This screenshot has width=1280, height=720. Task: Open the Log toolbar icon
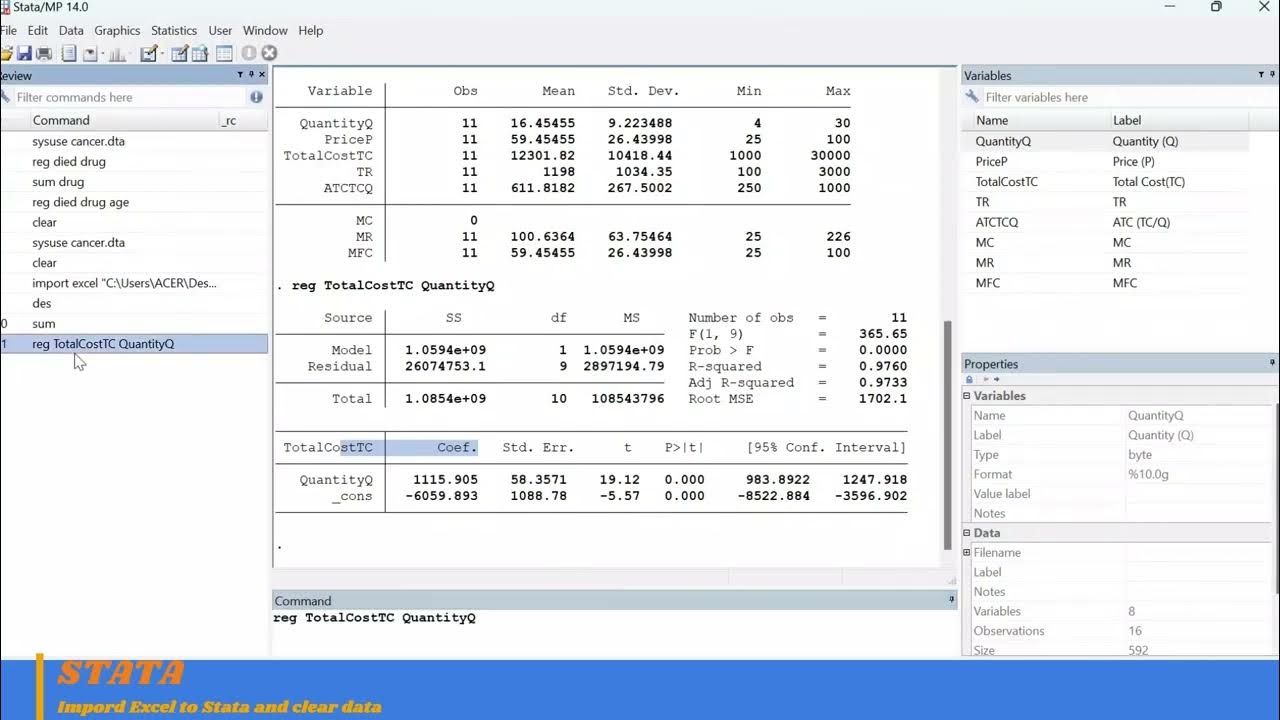point(69,53)
